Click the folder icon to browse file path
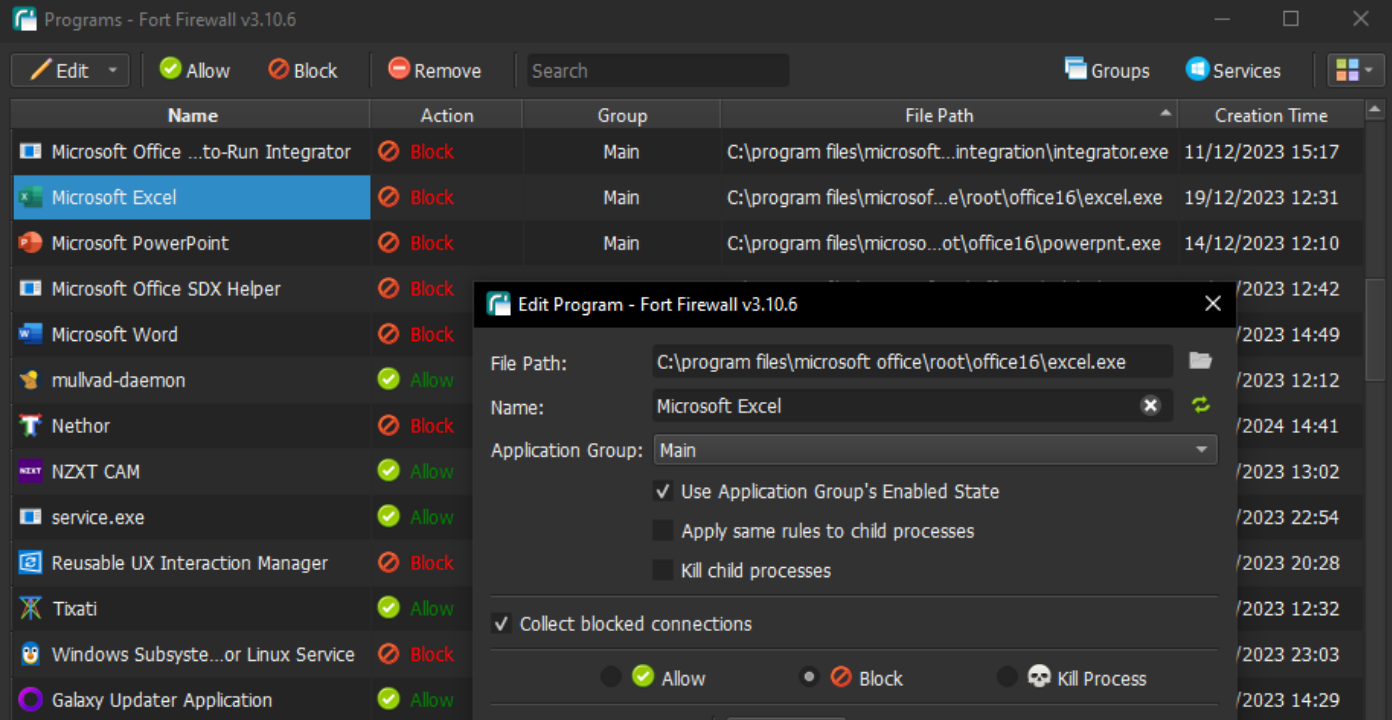 click(x=1200, y=361)
